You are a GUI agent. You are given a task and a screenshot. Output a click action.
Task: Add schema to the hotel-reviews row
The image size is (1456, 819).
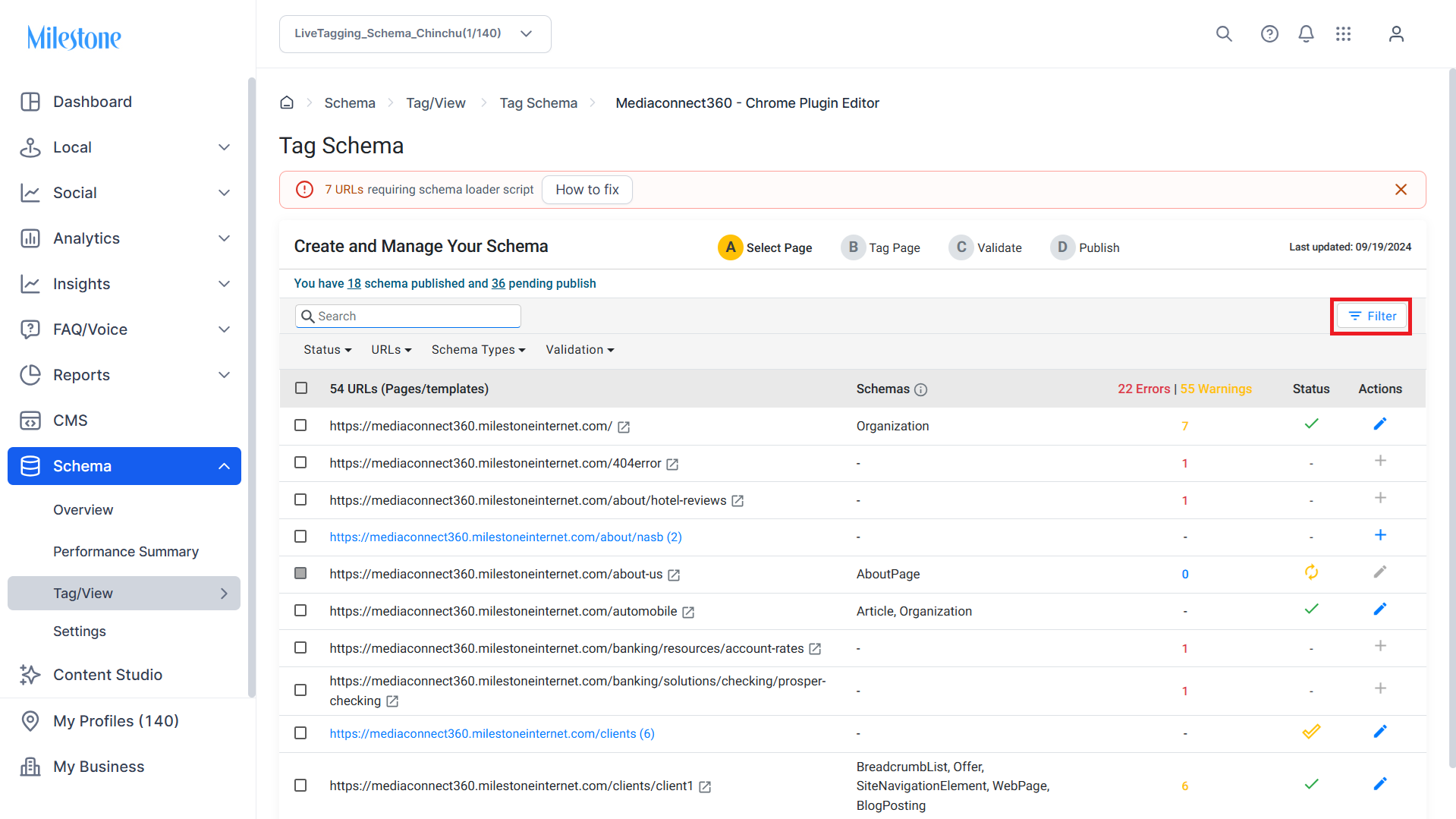[1380, 498]
